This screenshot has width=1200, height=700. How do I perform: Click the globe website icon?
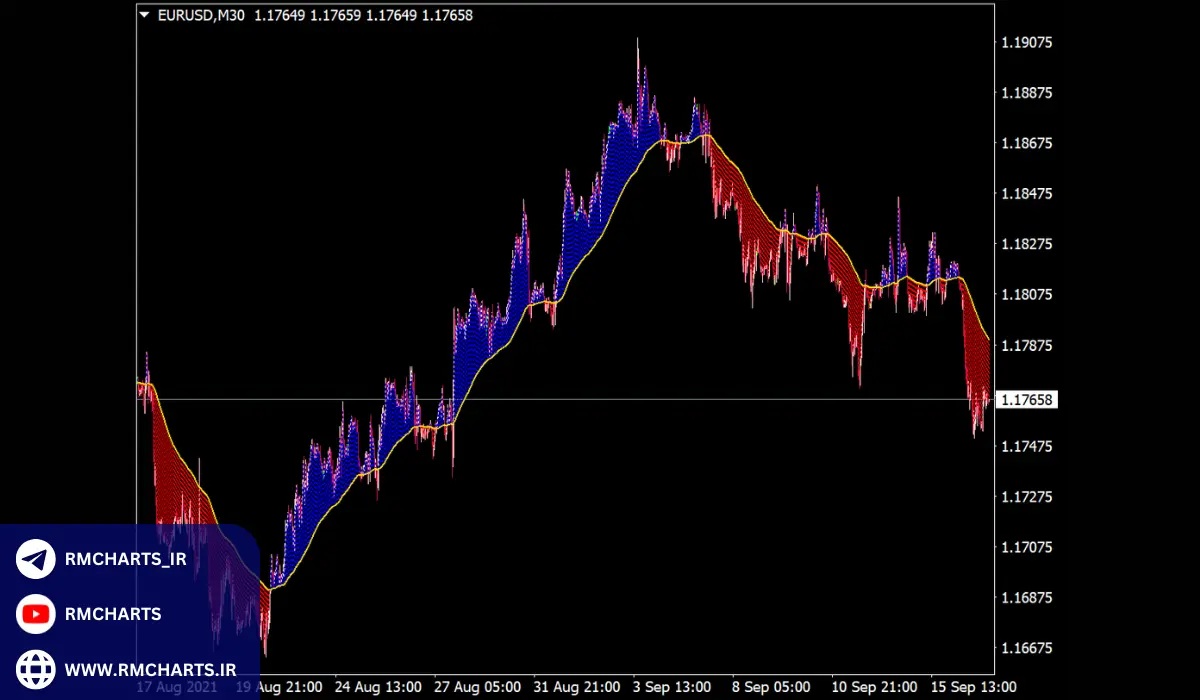(36, 667)
